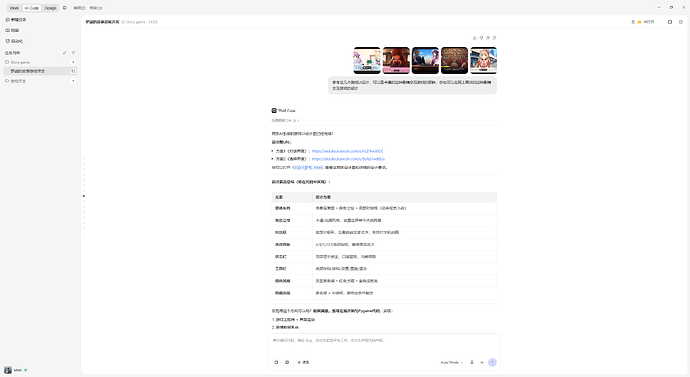
Task: Open the first thumbnail with pink-haired character
Action: click(367, 60)
